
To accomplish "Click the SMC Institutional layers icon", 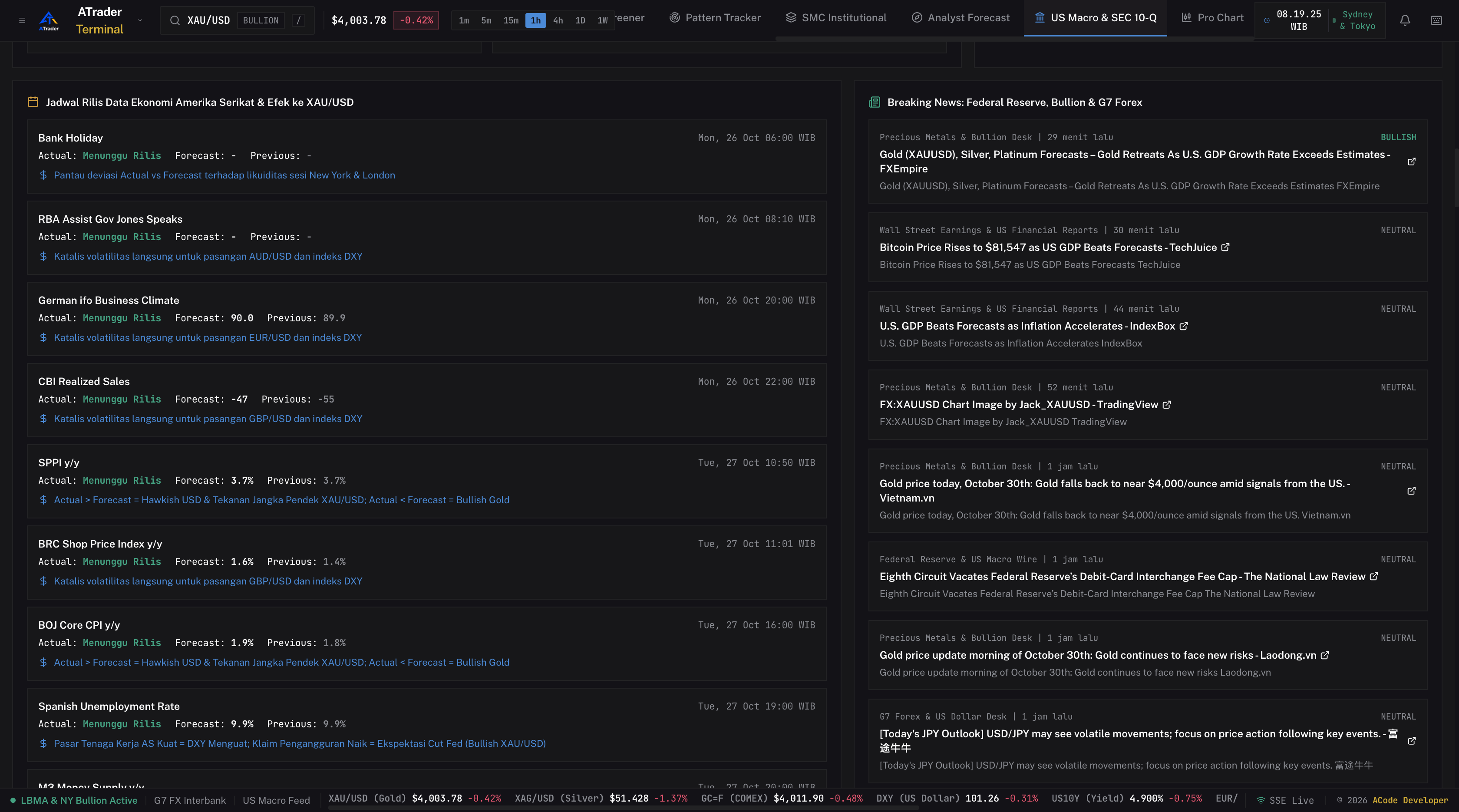I will click(791, 17).
